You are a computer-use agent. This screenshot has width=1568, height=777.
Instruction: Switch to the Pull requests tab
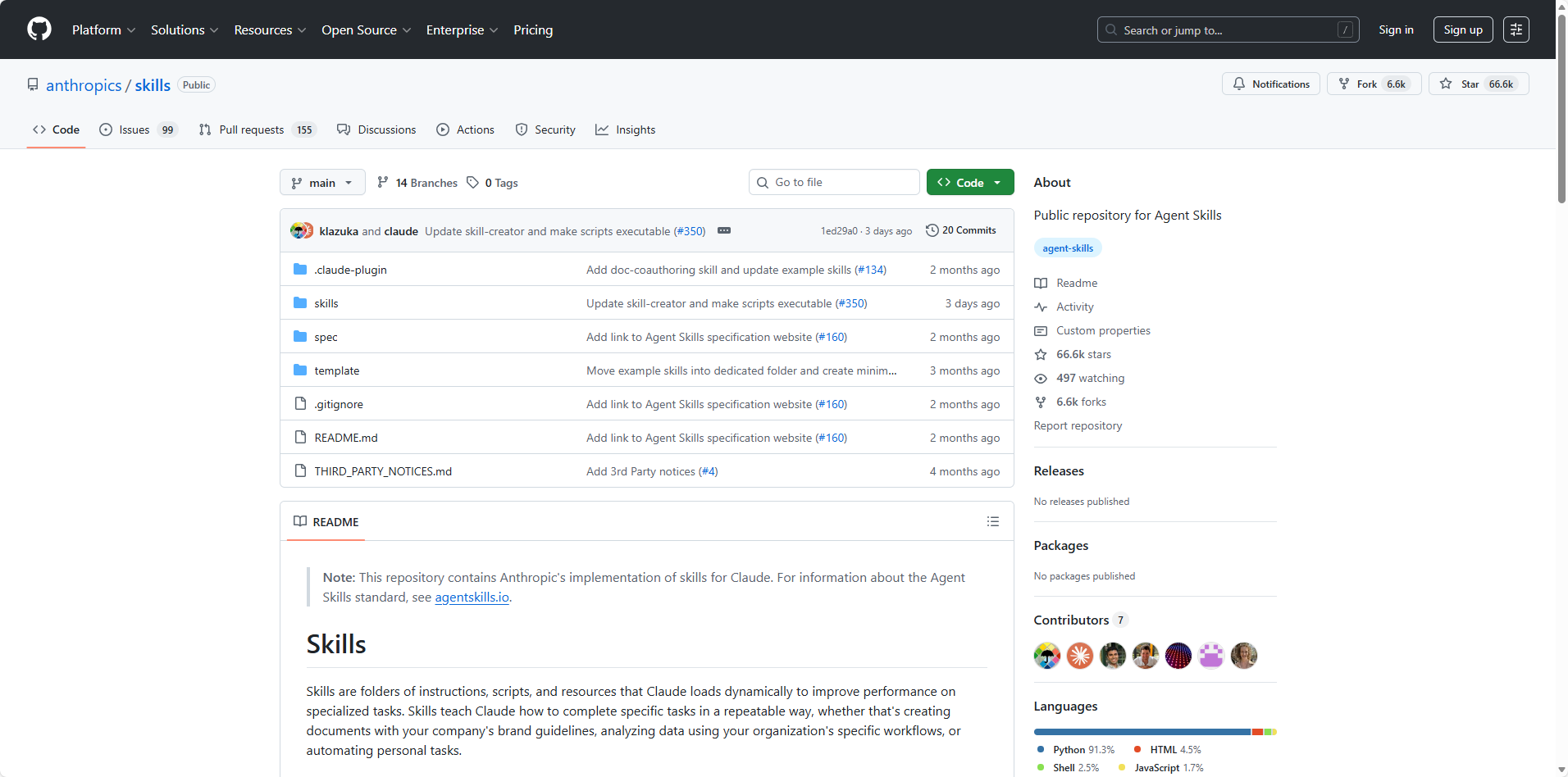252,129
